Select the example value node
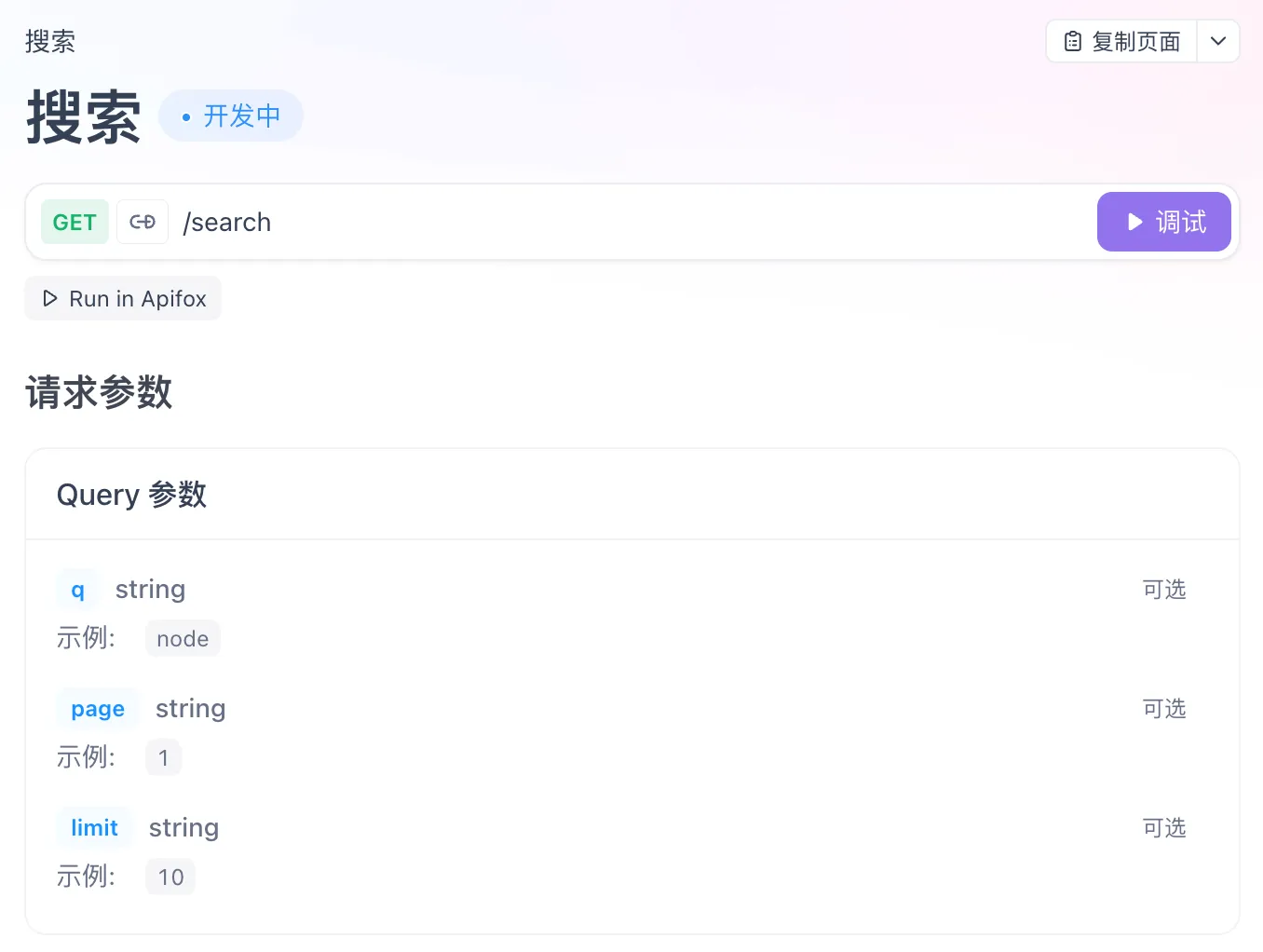Image resolution: width=1263 pixels, height=952 pixels. tap(183, 639)
